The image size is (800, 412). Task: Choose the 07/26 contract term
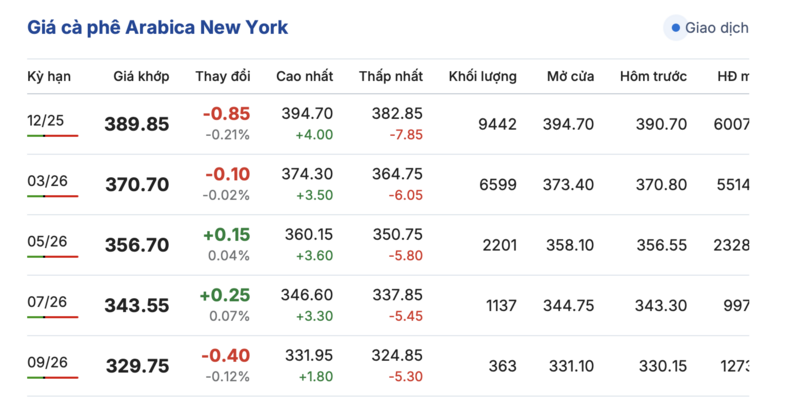[x=46, y=302]
